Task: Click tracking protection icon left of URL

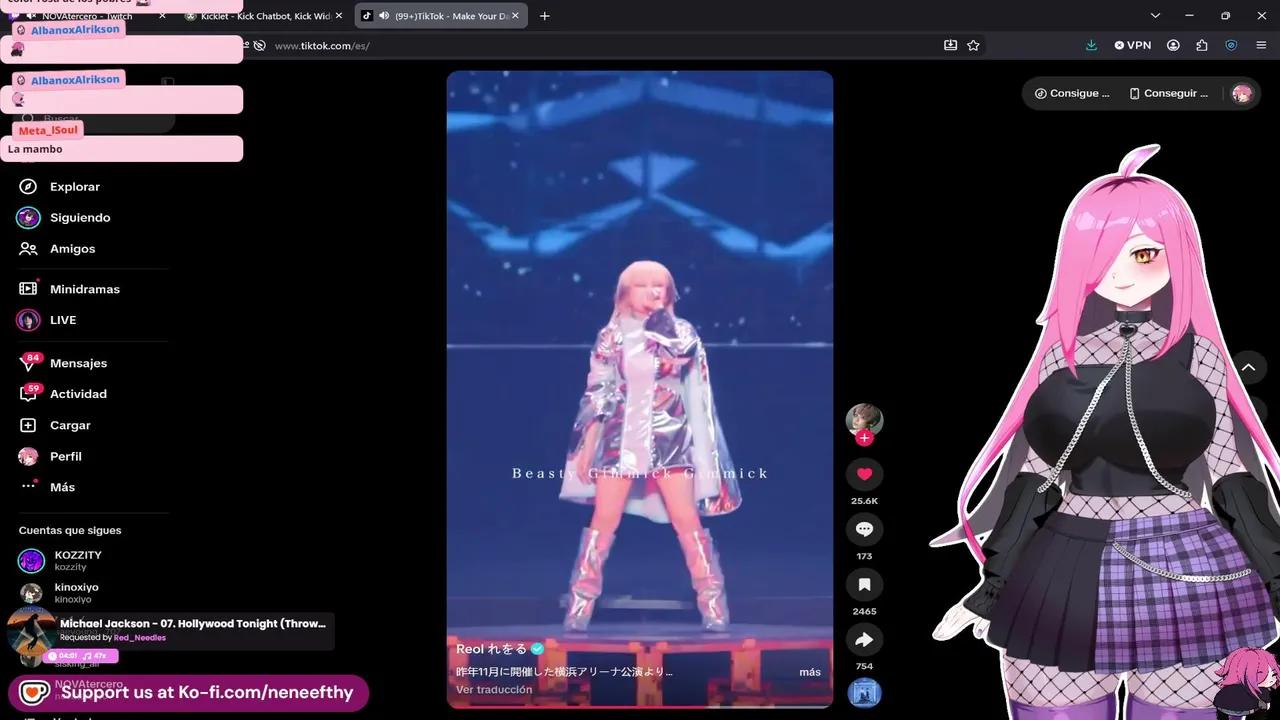Action: coord(259,45)
